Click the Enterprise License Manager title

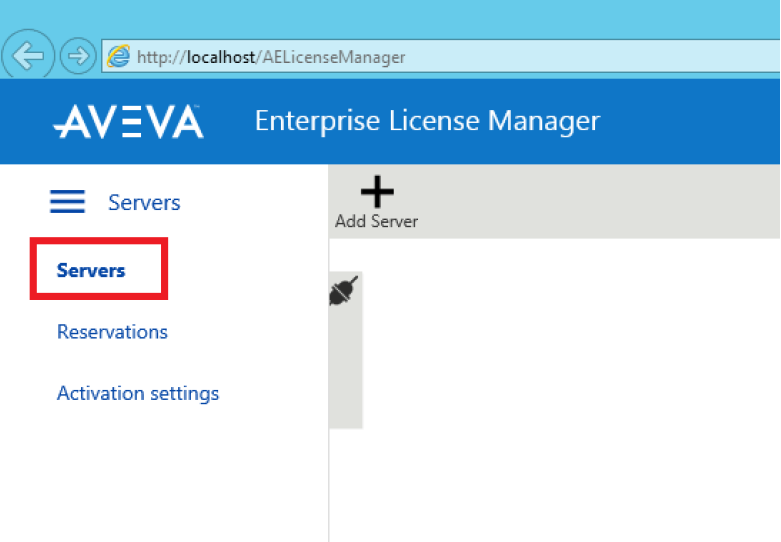(427, 121)
